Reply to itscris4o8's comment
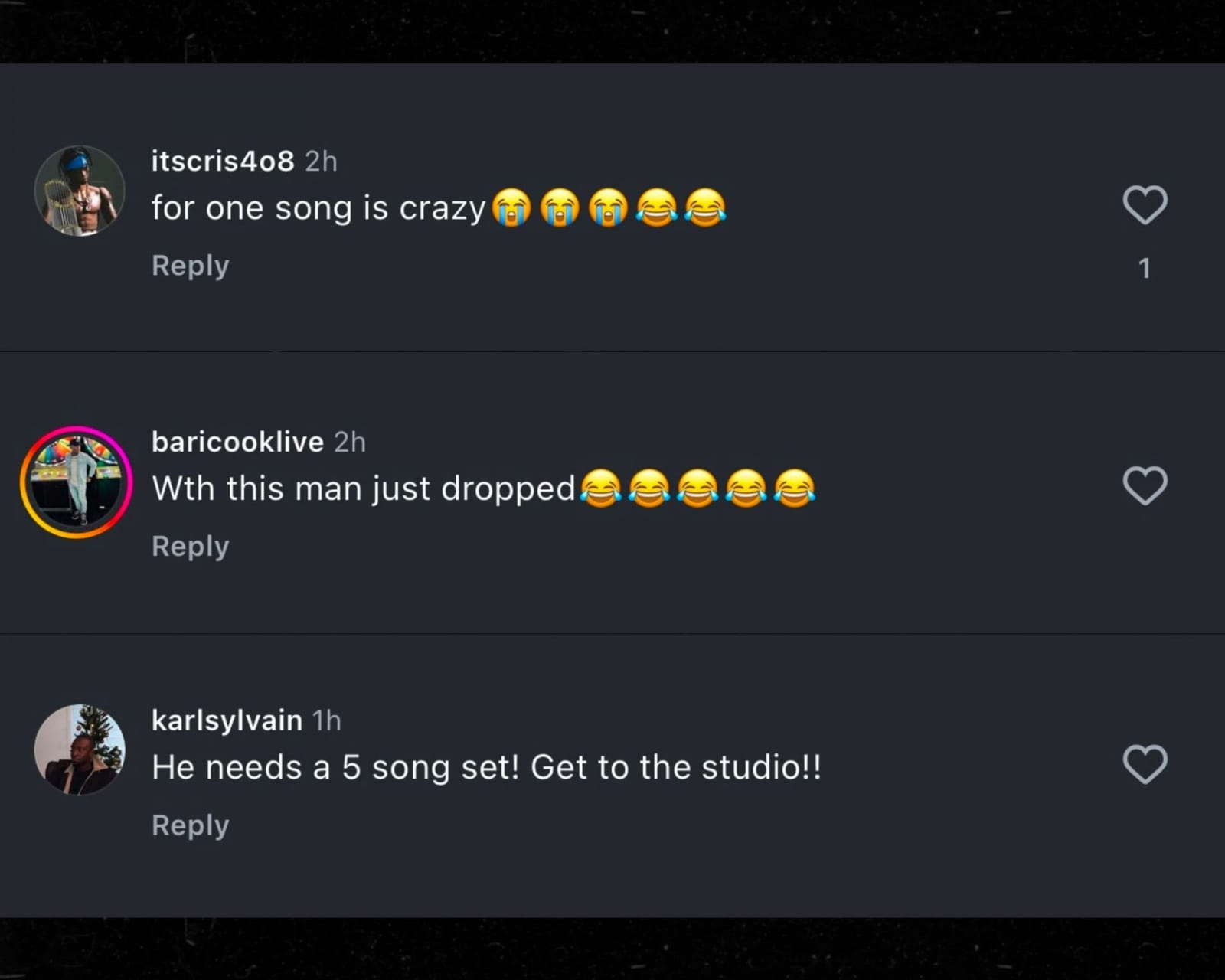1225x980 pixels. (x=190, y=266)
